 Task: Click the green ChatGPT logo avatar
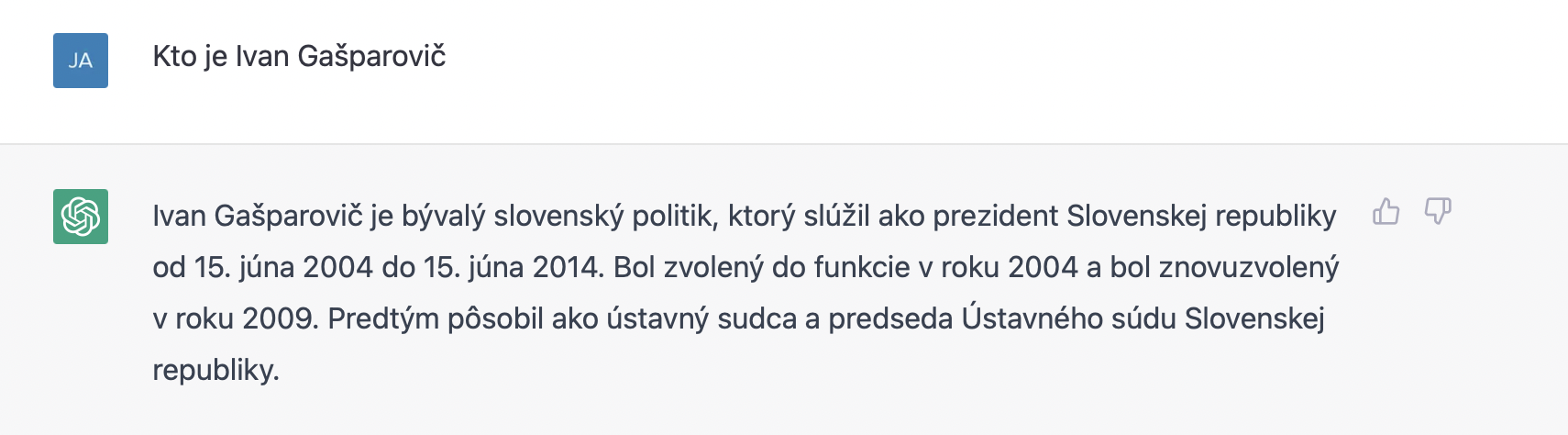coord(81,217)
